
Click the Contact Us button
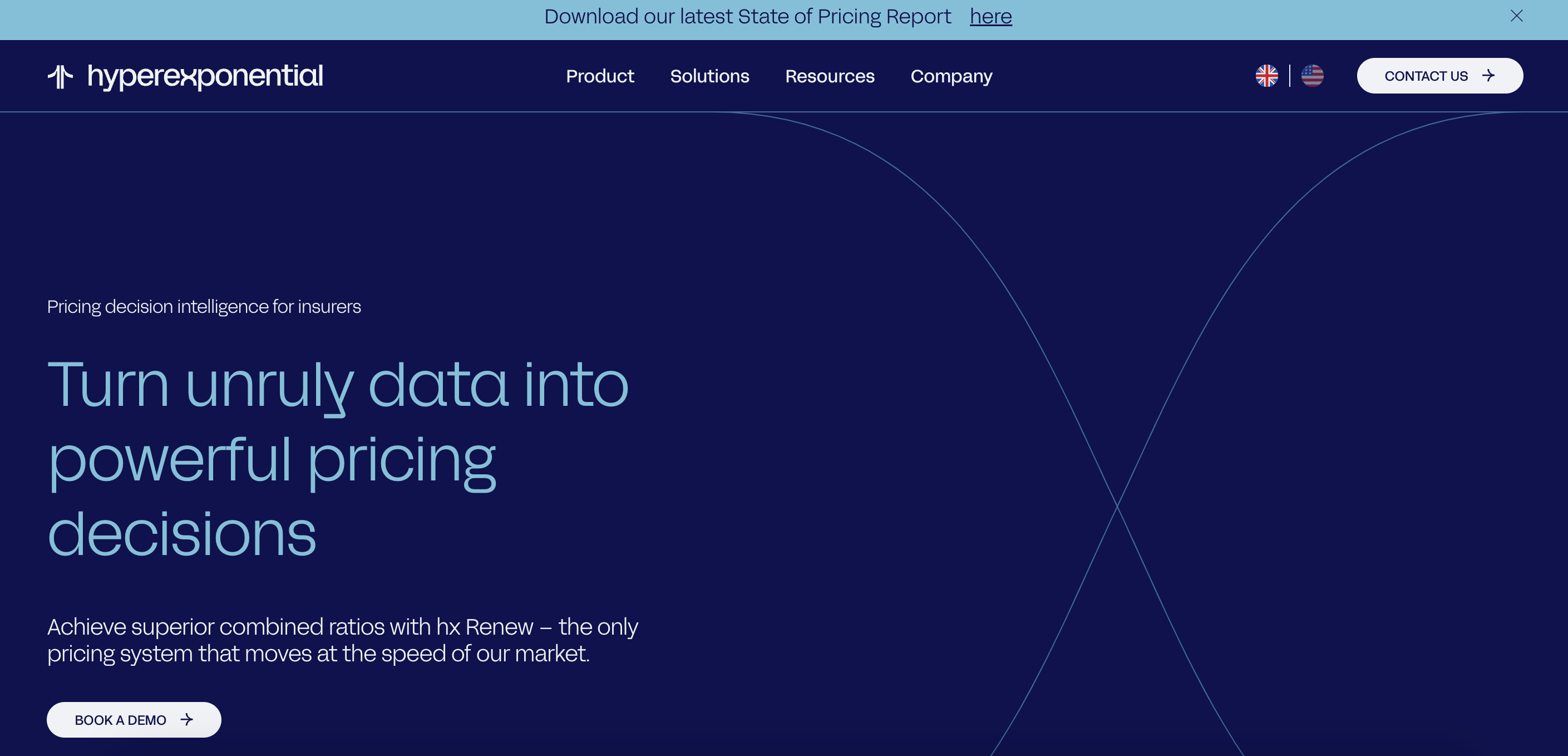pyautogui.click(x=1439, y=76)
